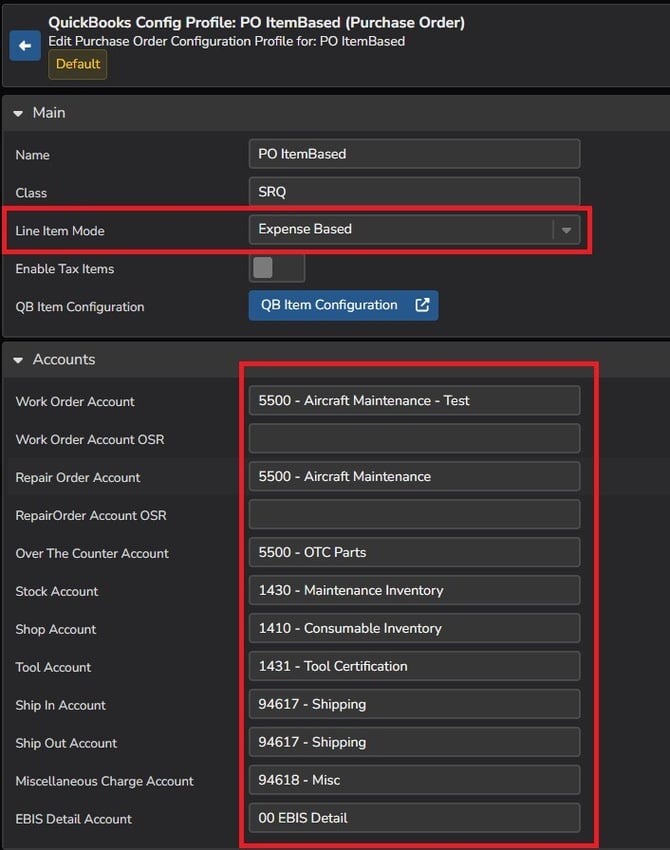Click the Ship Out Account label

(x=66, y=743)
